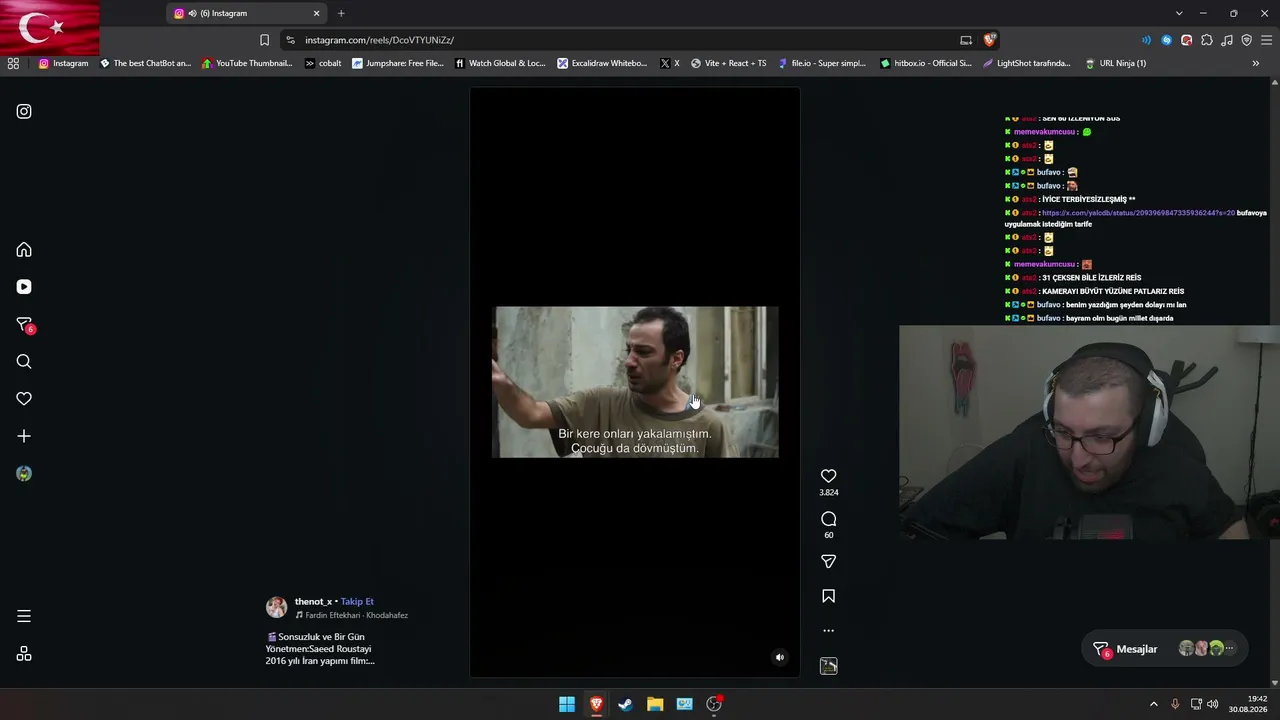Screen dimensions: 1280x720
Task: Click the Instagram address bar URL
Action: 380,40
